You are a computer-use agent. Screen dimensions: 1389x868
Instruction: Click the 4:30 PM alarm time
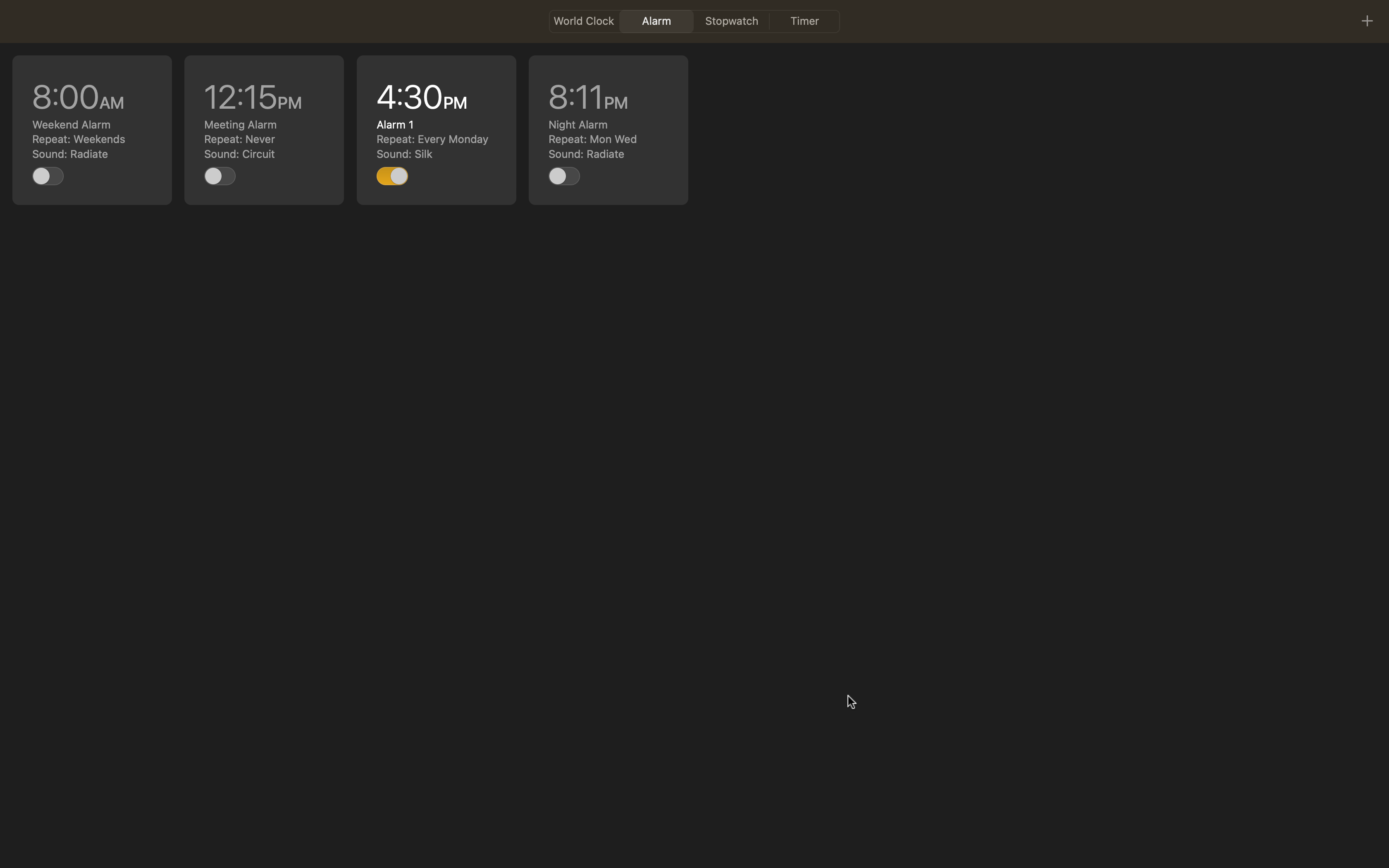421,96
